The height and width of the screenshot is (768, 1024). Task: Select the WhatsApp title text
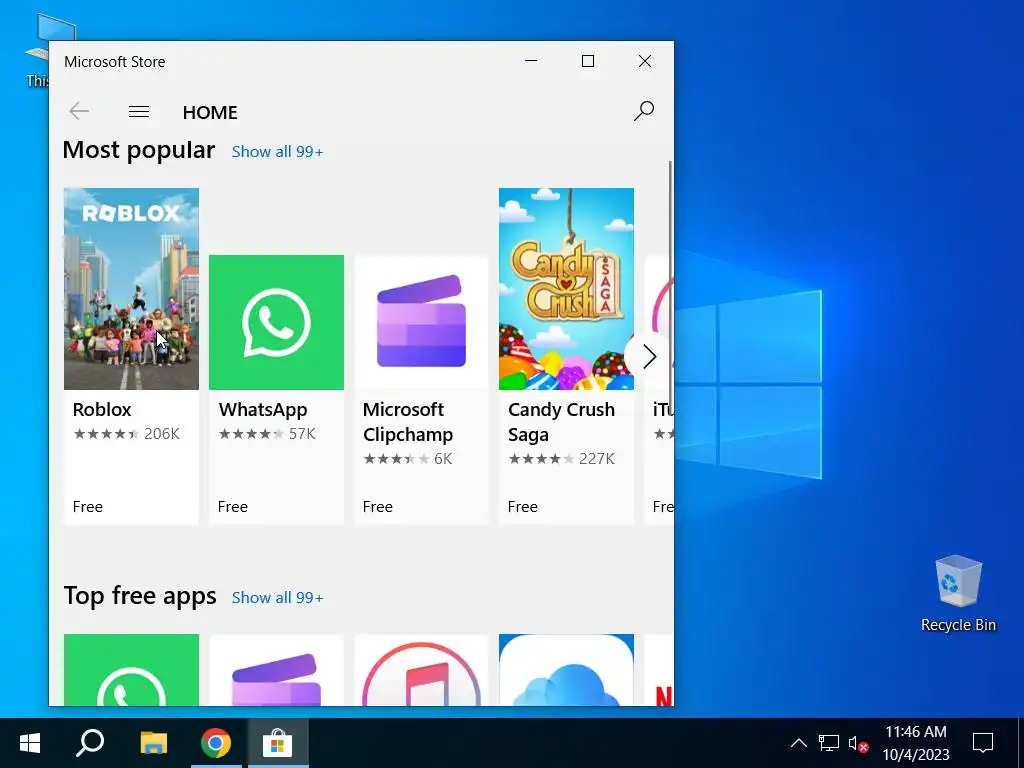pyautogui.click(x=263, y=409)
